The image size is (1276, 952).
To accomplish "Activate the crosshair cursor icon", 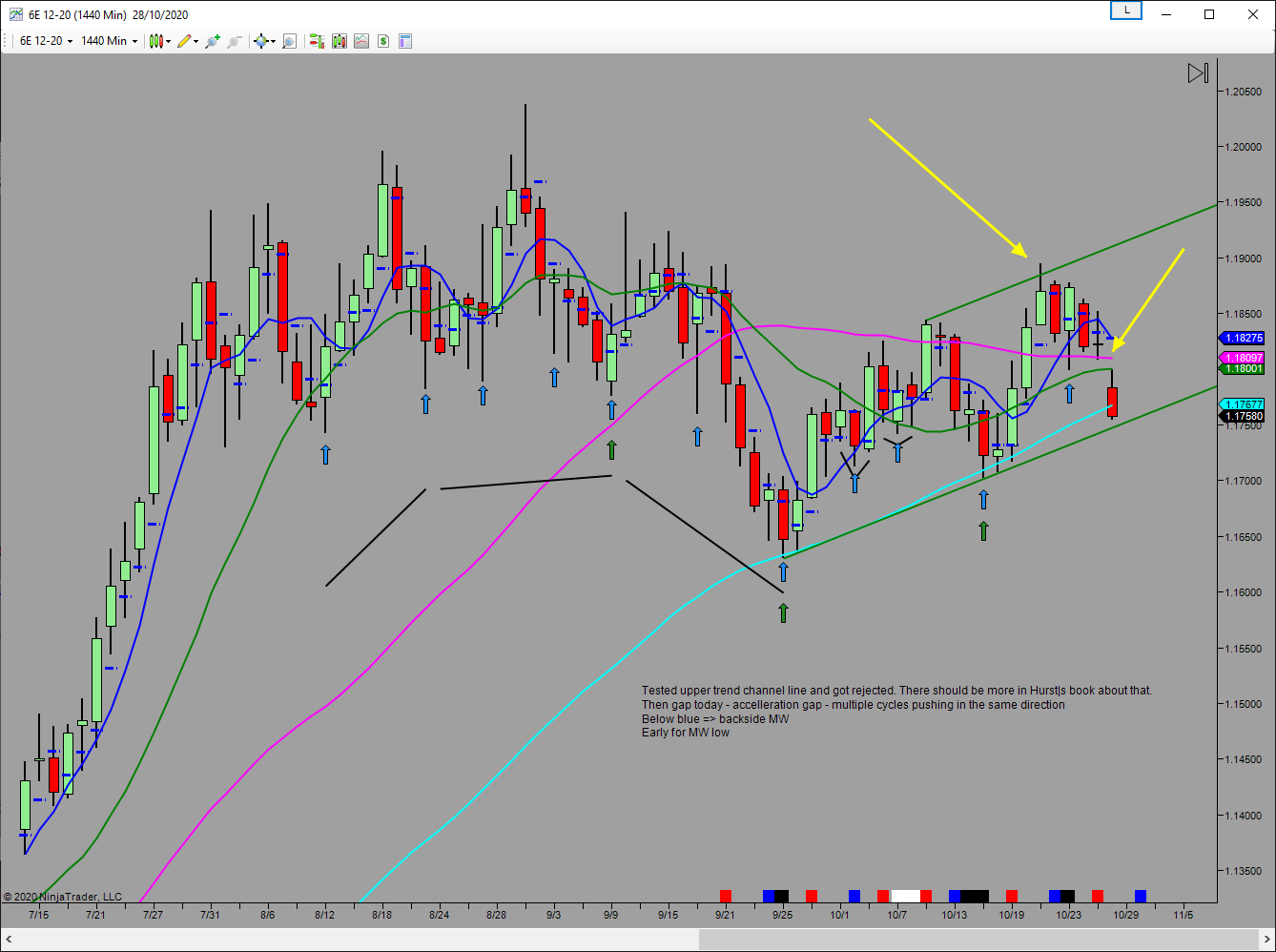I will tap(260, 41).
